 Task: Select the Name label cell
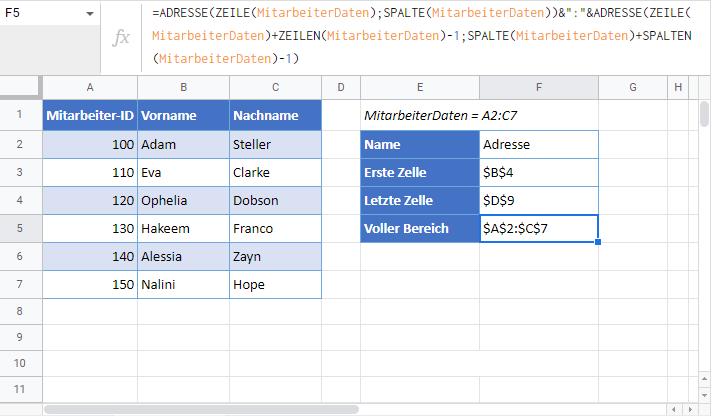(x=420, y=144)
